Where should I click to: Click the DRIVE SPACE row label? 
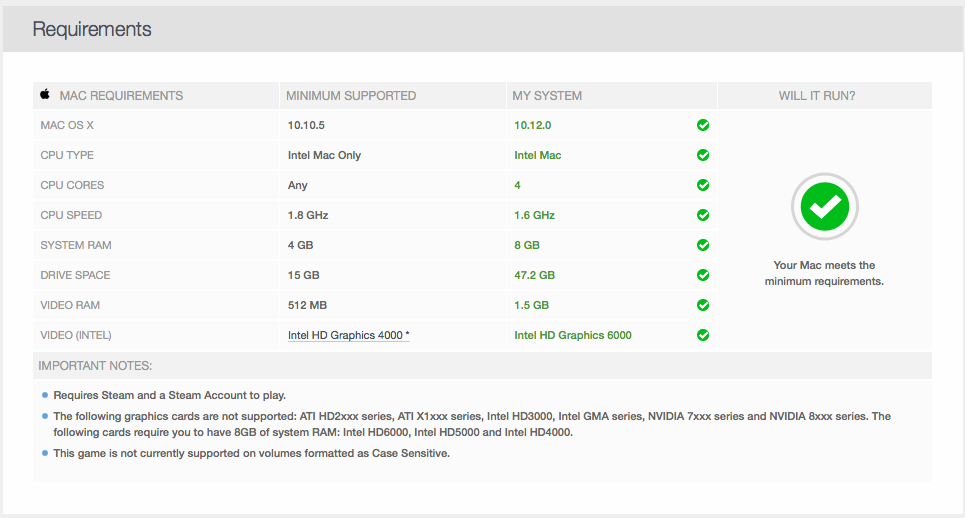pyautogui.click(x=75, y=275)
